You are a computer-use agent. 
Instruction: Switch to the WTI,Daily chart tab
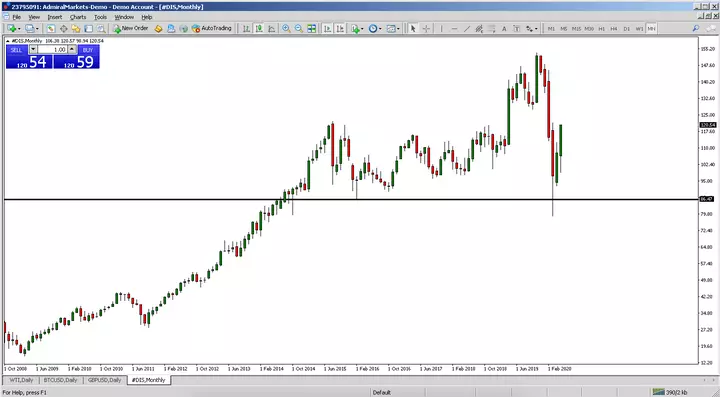coord(21,380)
